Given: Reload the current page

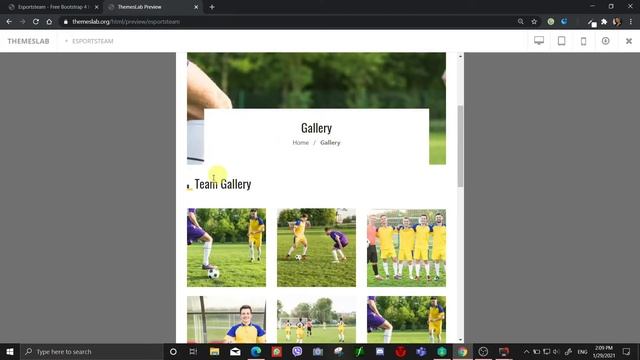Looking at the screenshot, I should (x=36, y=22).
